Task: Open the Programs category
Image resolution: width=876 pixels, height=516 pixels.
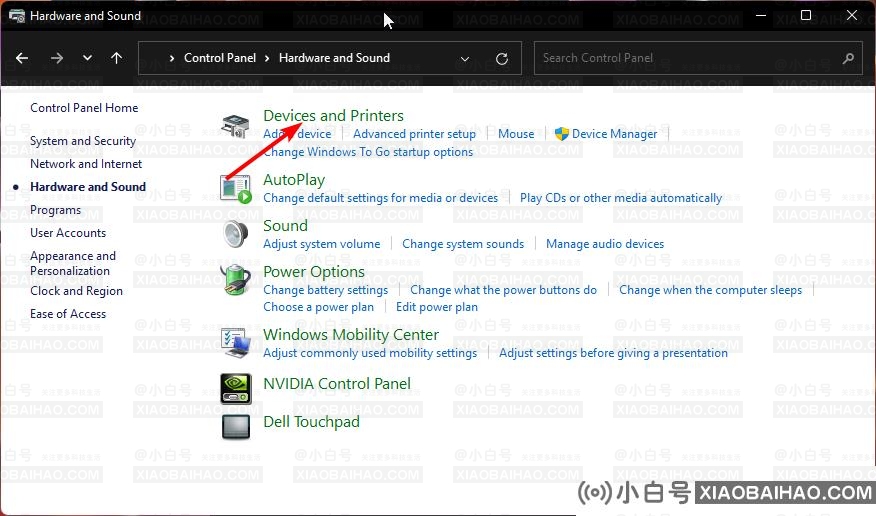Action: (x=55, y=210)
